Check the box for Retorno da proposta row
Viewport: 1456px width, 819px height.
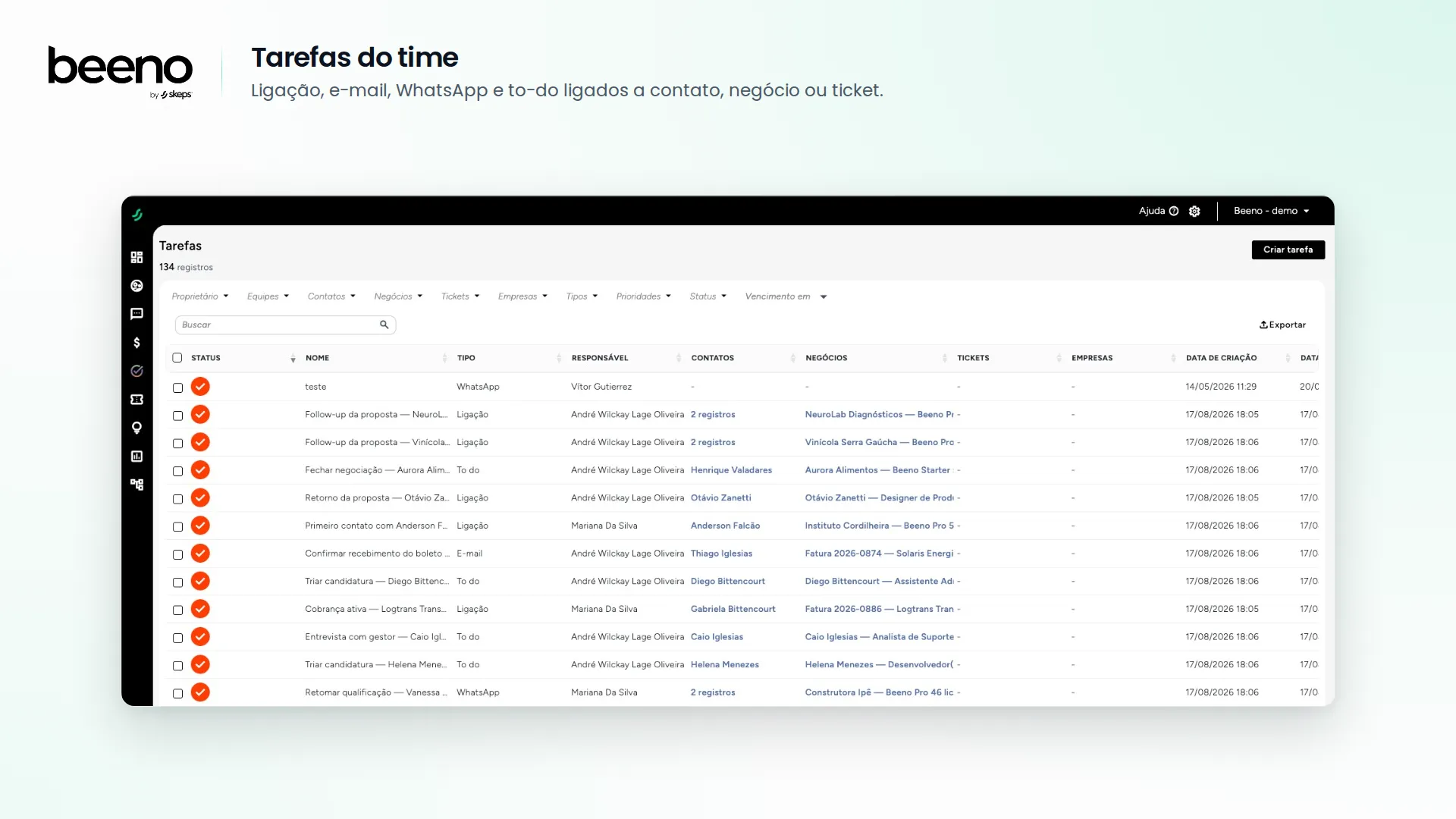(178, 499)
